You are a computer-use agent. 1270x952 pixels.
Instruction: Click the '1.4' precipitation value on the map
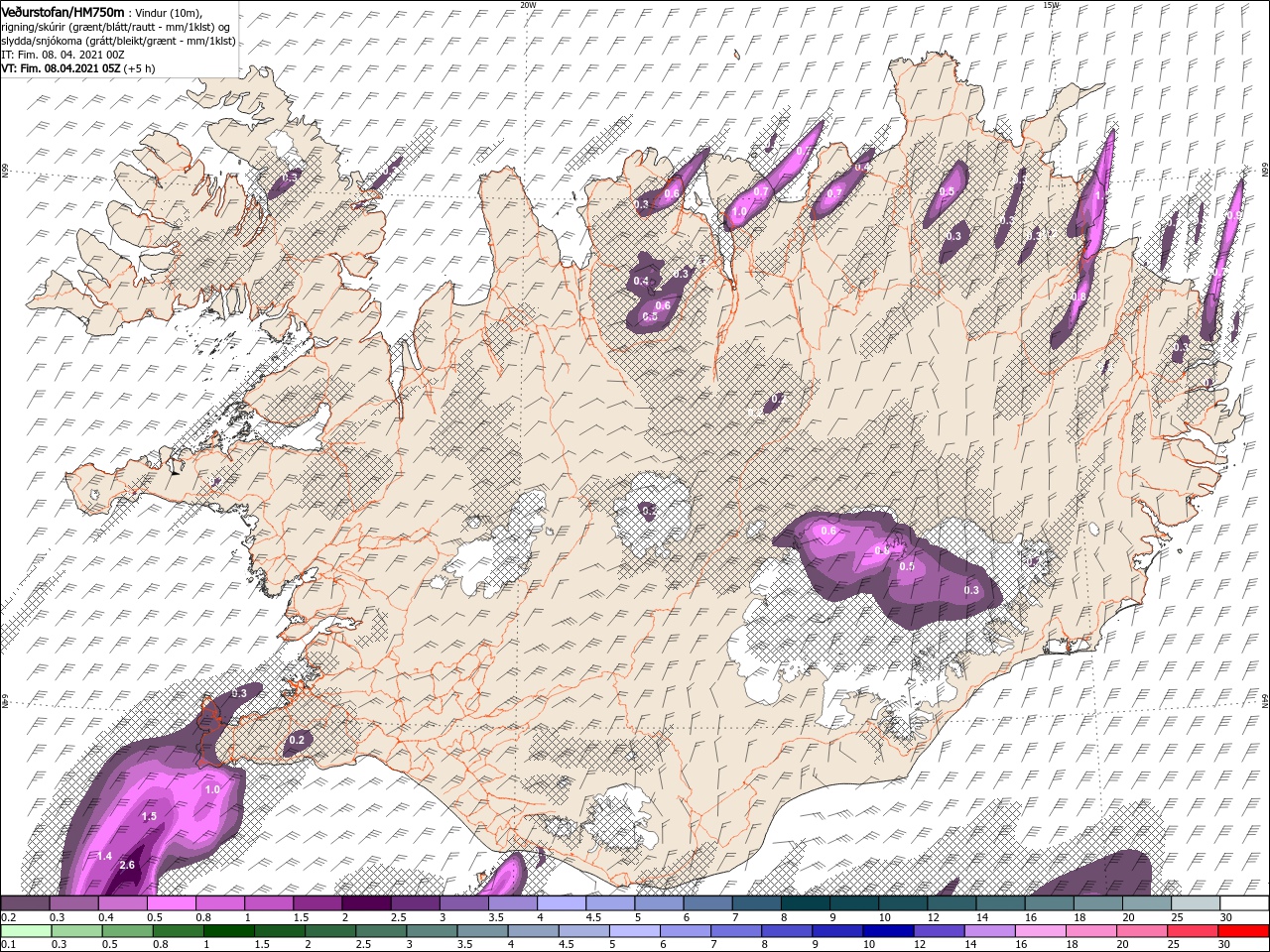(x=104, y=855)
